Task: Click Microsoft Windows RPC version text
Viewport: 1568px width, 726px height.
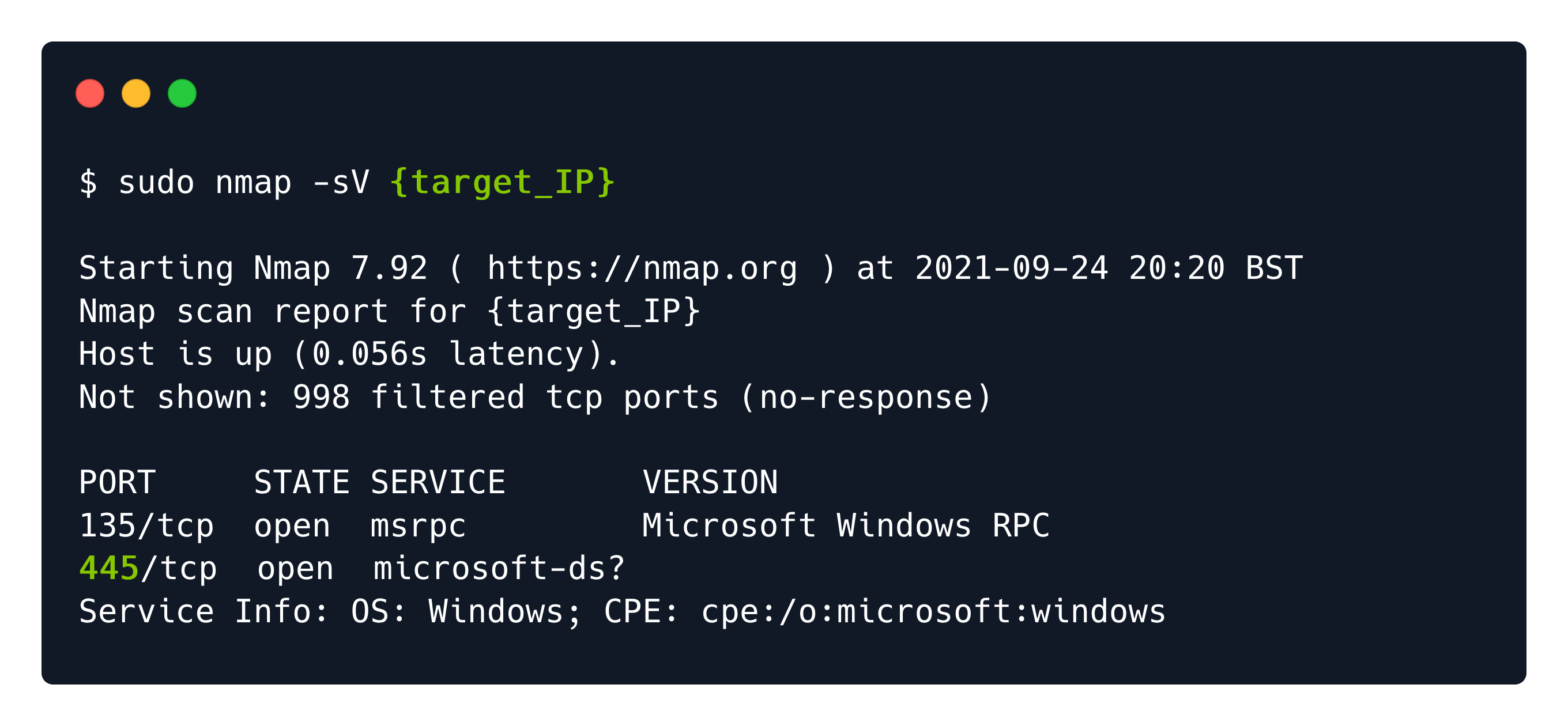Action: click(846, 525)
